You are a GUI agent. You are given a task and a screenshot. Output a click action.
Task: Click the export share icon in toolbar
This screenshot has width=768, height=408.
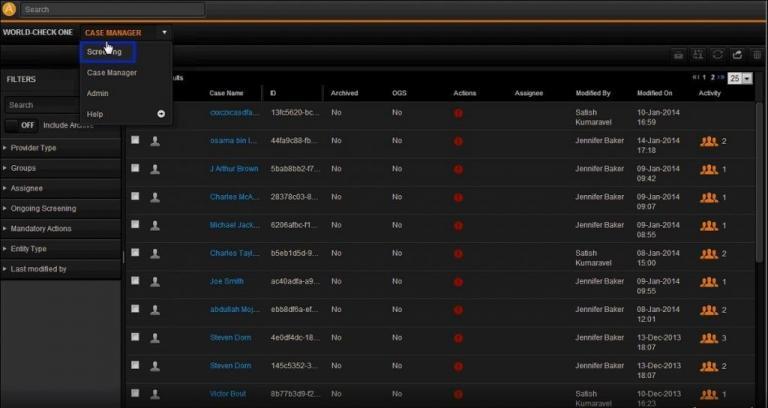coord(737,55)
